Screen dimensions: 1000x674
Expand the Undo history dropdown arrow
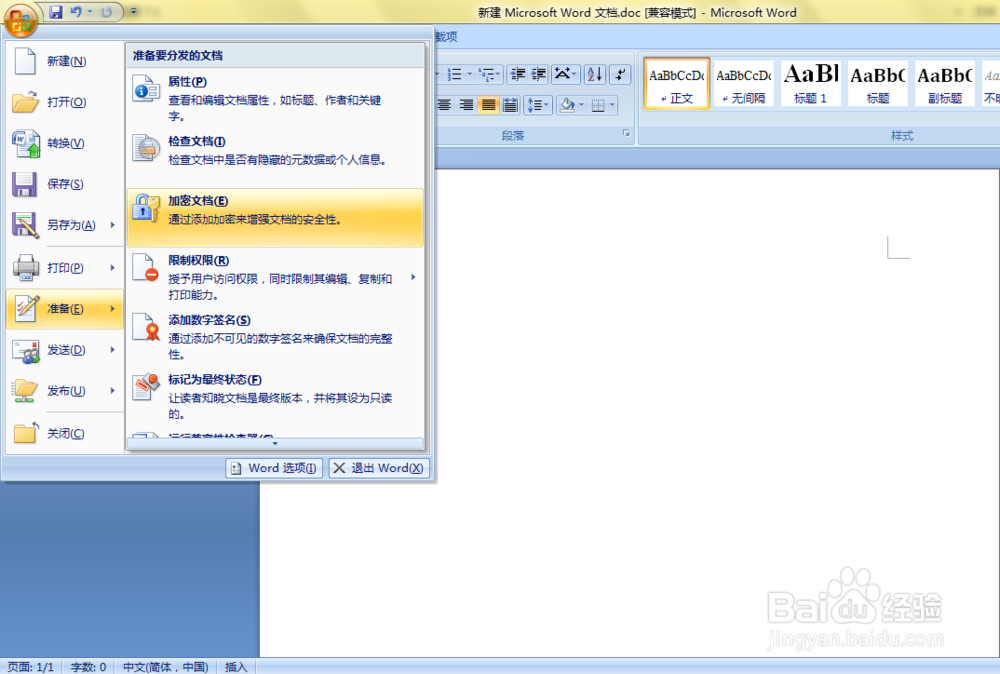[x=89, y=11]
